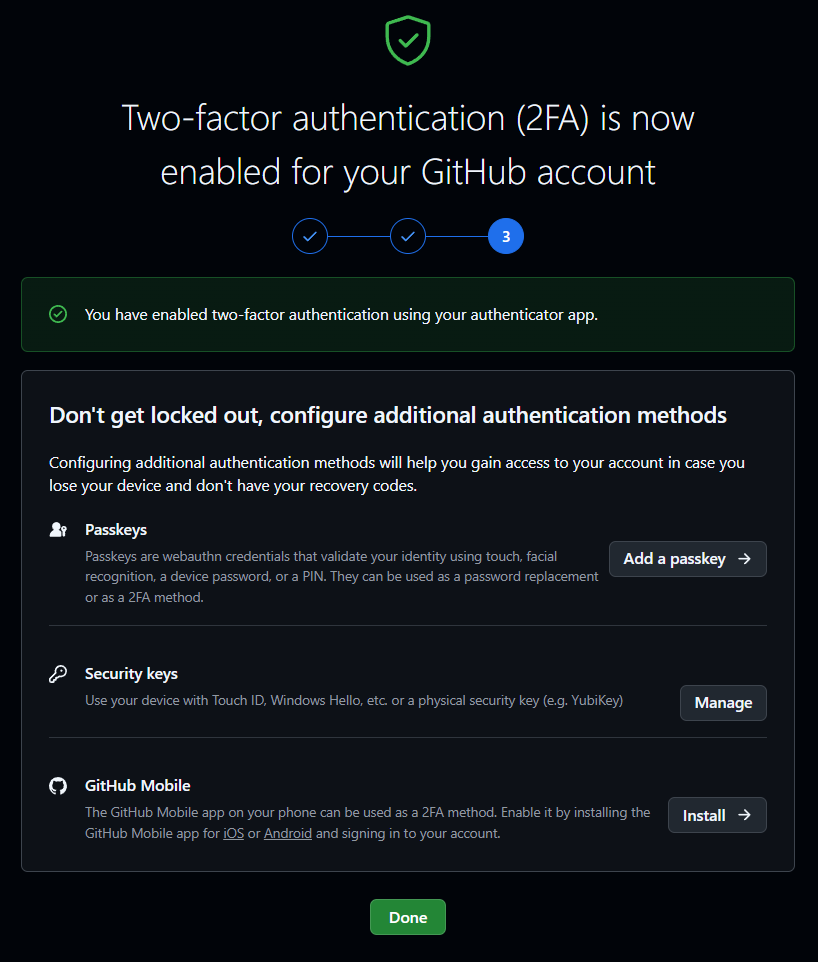Click the green Done button
The image size is (818, 962).
[408, 917]
